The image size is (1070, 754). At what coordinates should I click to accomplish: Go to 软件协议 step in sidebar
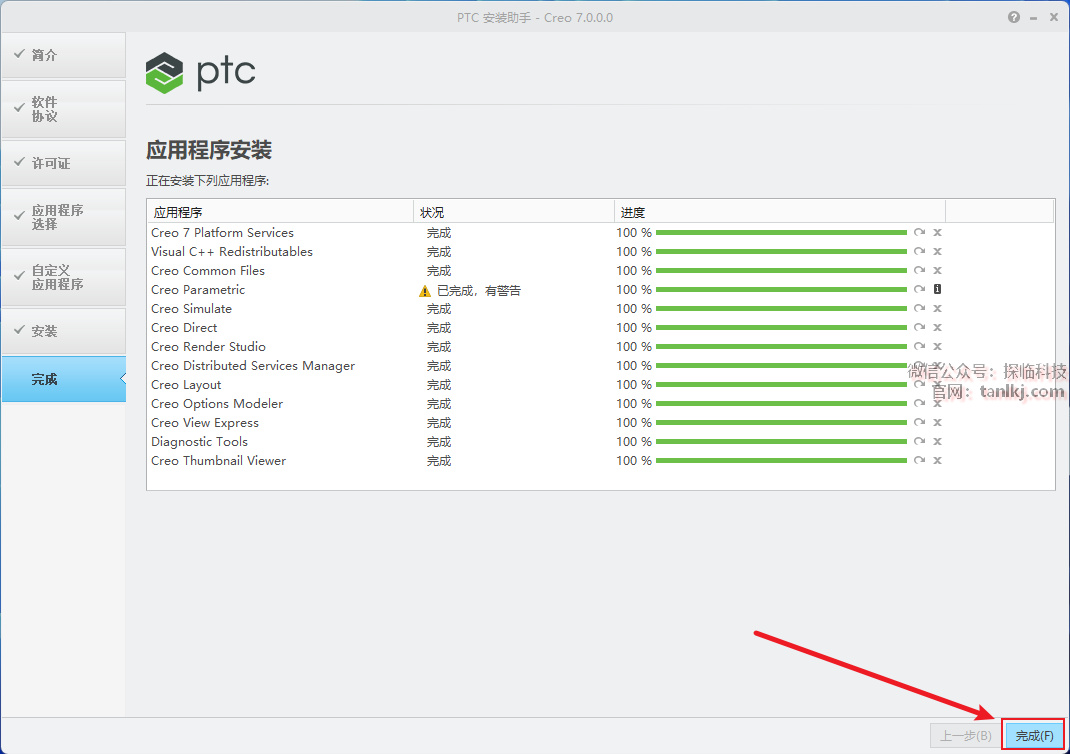(x=63, y=109)
